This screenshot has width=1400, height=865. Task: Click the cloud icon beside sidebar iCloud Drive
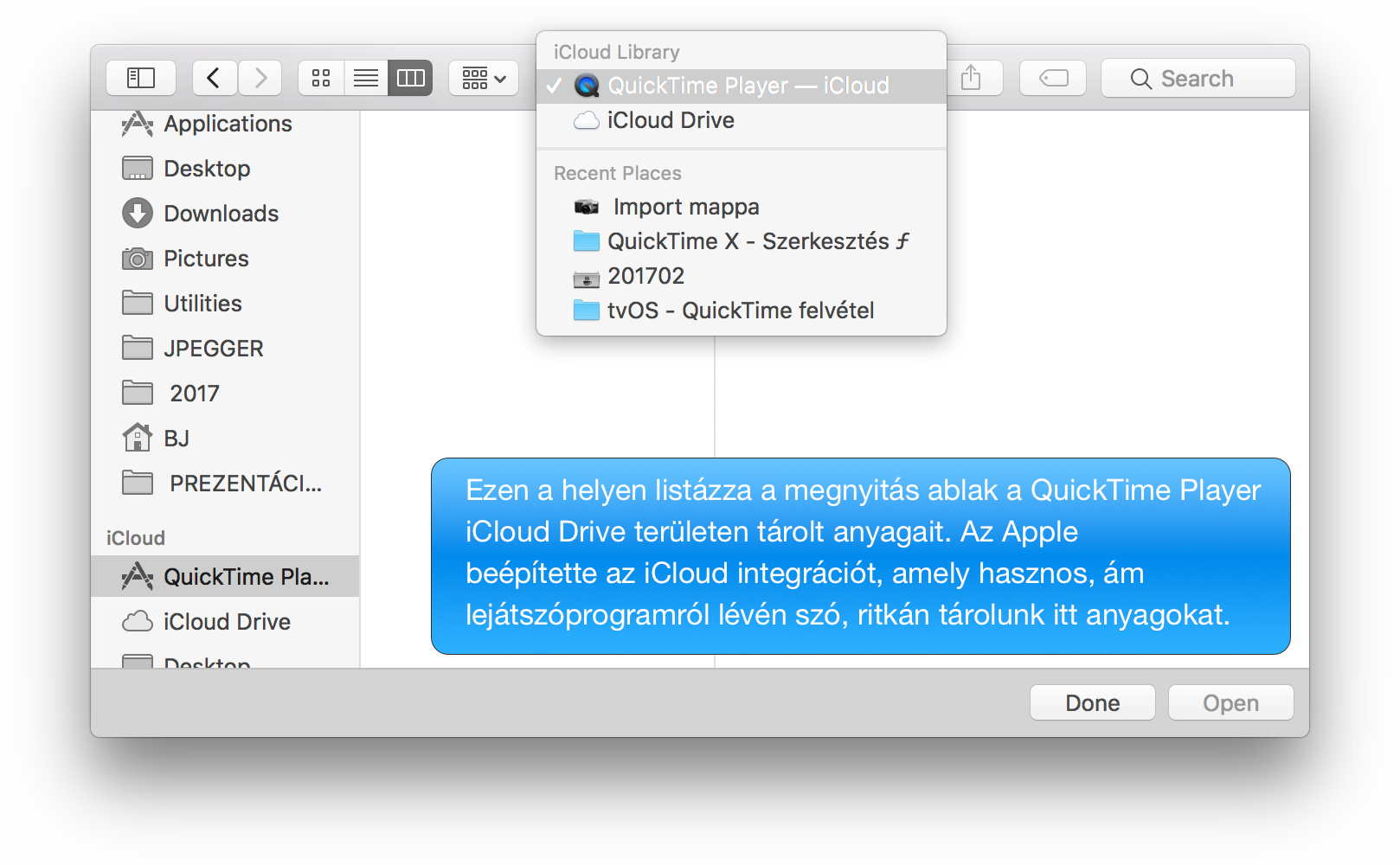(138, 621)
